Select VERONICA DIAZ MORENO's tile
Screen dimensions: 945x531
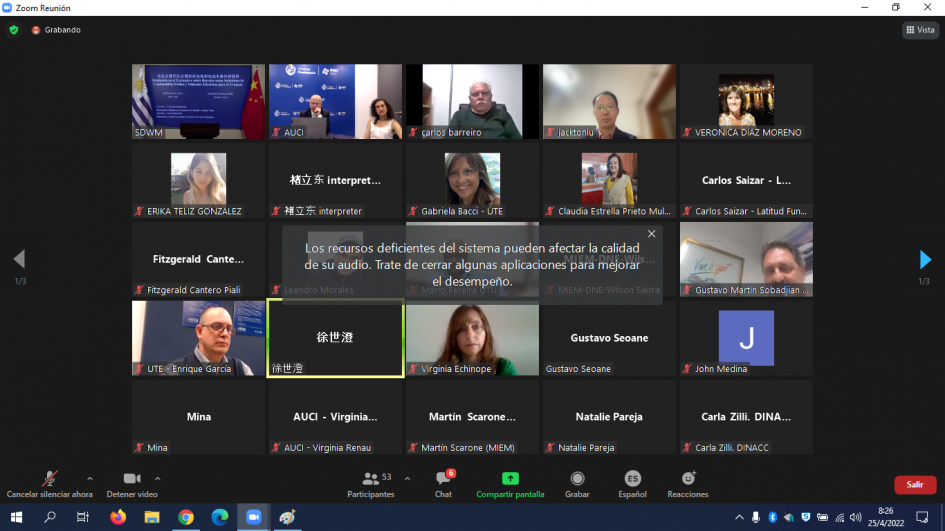[746, 101]
